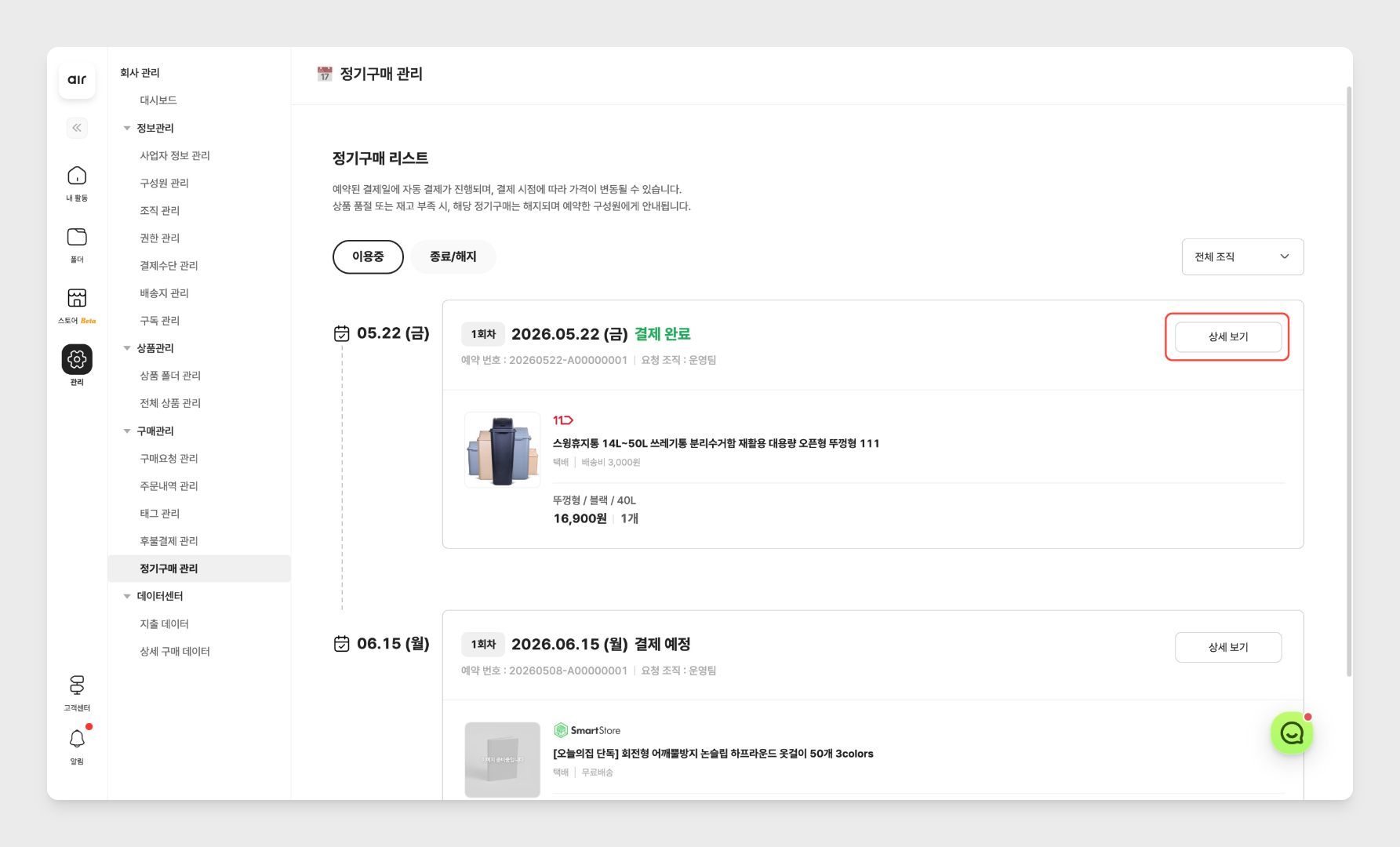This screenshot has width=1400, height=847.
Task: Open the 전체 조직 dropdown
Action: pos(1242,256)
